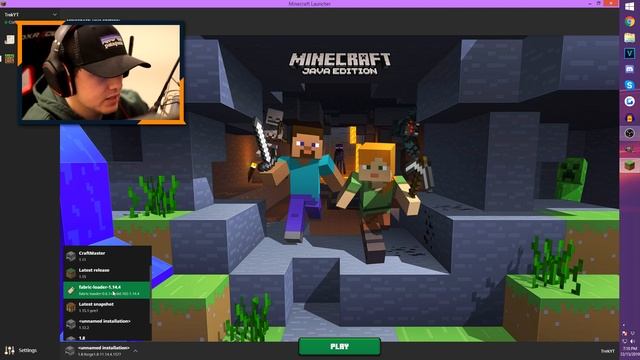Click the Minecraft Launcher taskbar icon
640x360 pixels.
pyautogui.click(x=629, y=165)
